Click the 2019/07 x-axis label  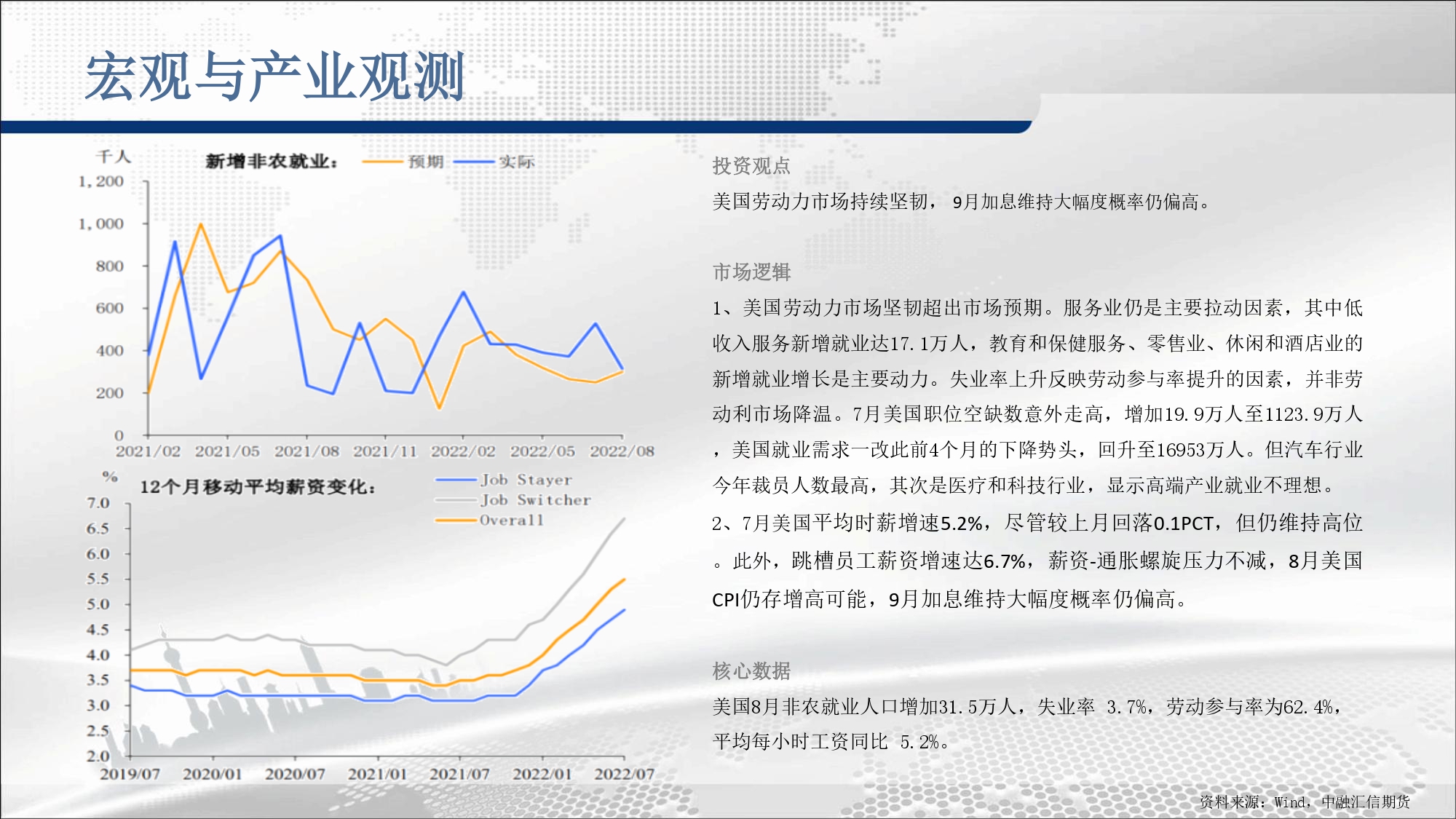click(x=130, y=774)
